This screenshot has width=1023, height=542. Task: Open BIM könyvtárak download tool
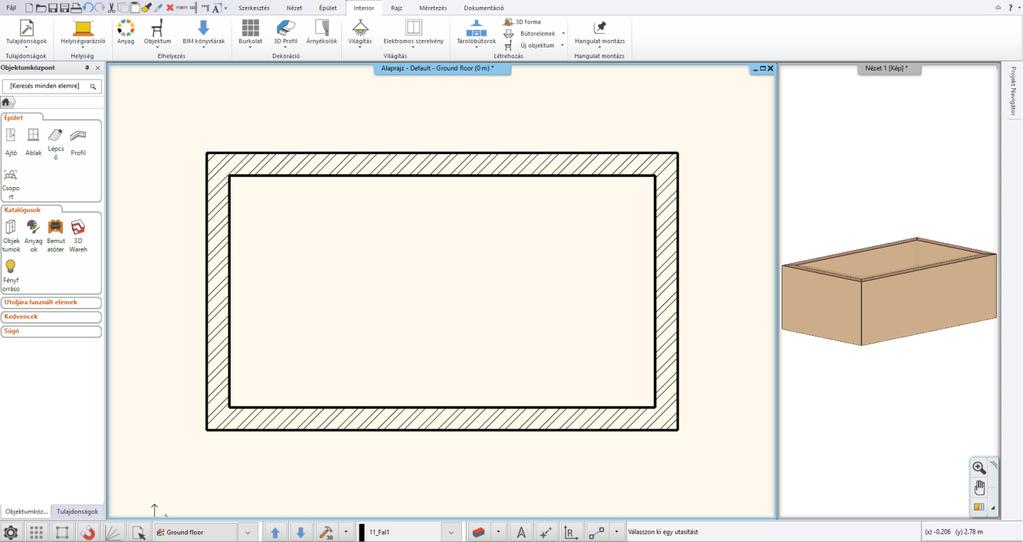[204, 33]
